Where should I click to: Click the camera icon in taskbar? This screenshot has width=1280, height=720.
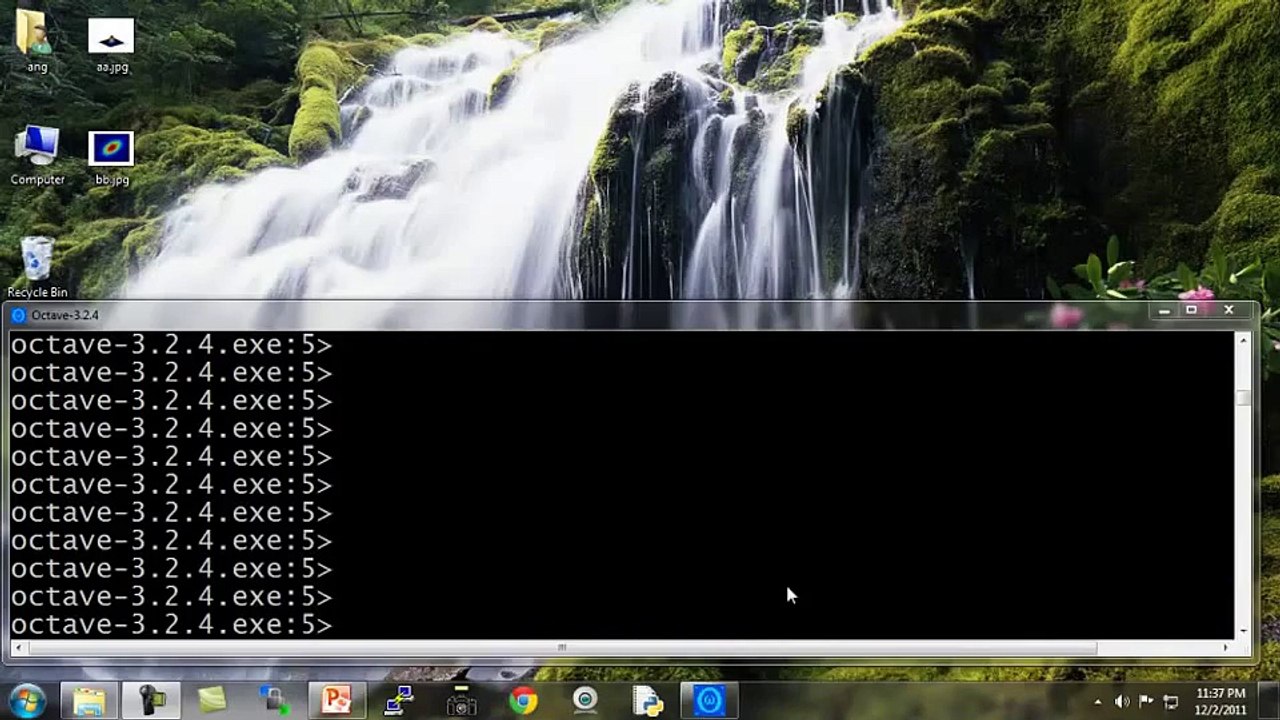coord(461,700)
